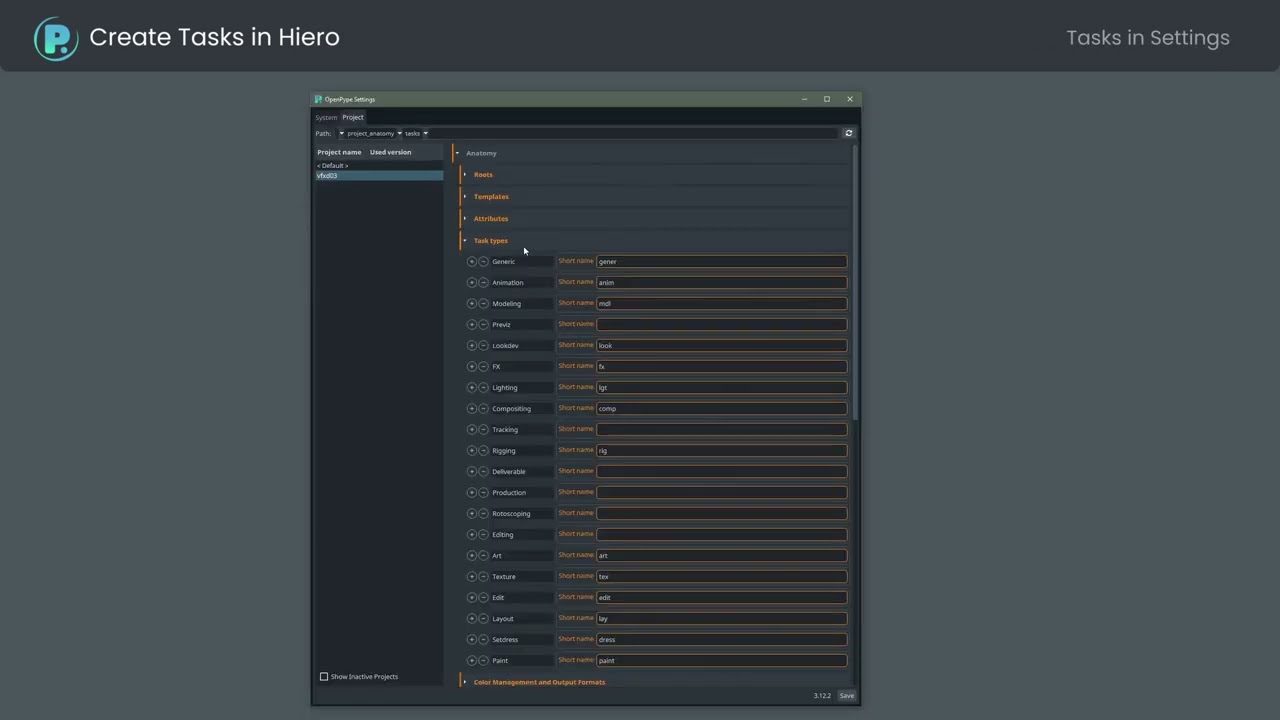
Task: Remove the Texture task type
Action: point(483,576)
